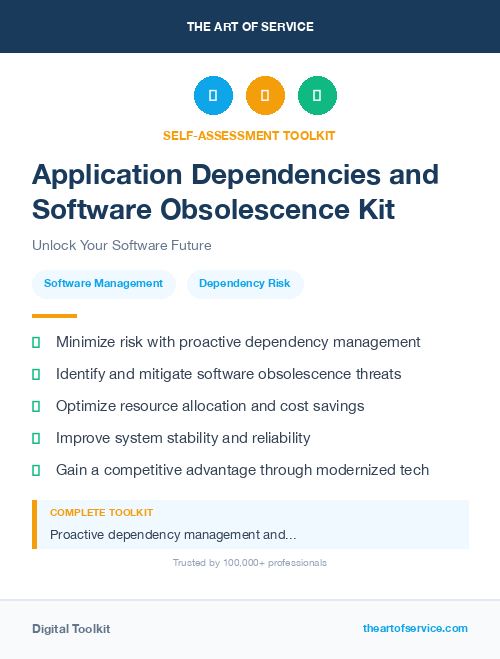The height and width of the screenshot is (659, 500).
Task: Click 'Identify and mitigate software obsolescence threats'
Action: [229, 374]
